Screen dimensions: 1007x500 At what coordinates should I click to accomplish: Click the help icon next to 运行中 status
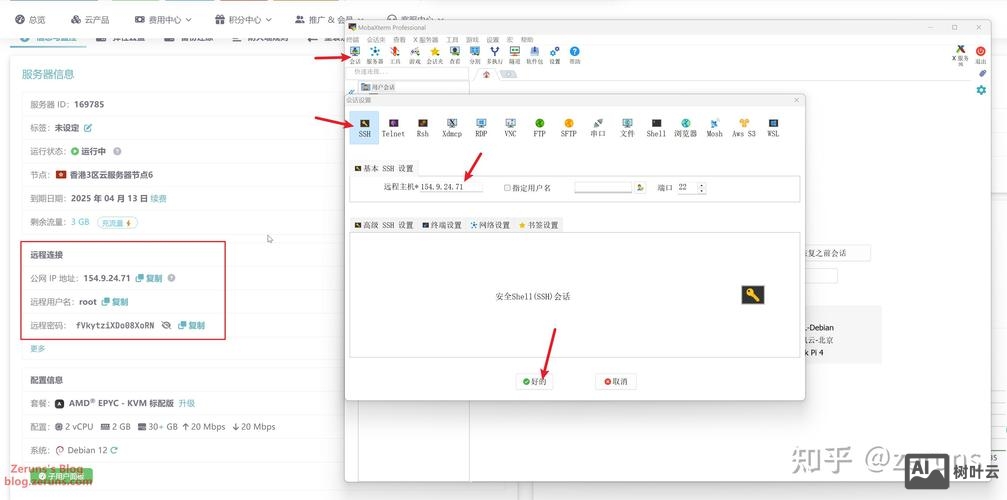pos(117,151)
